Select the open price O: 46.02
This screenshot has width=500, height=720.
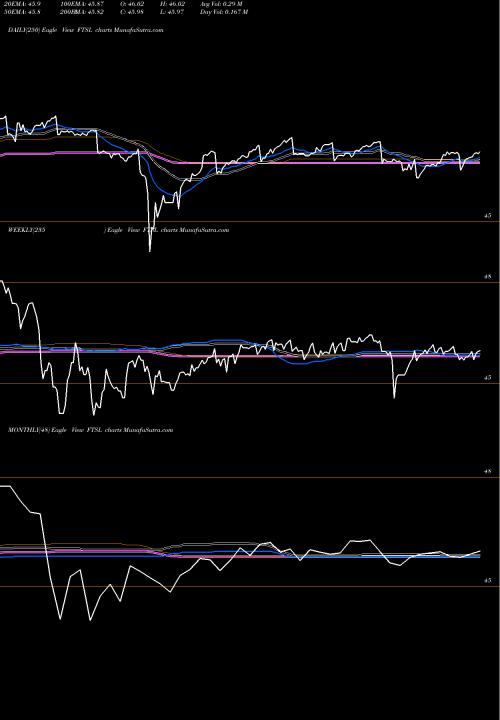(x=132, y=4)
